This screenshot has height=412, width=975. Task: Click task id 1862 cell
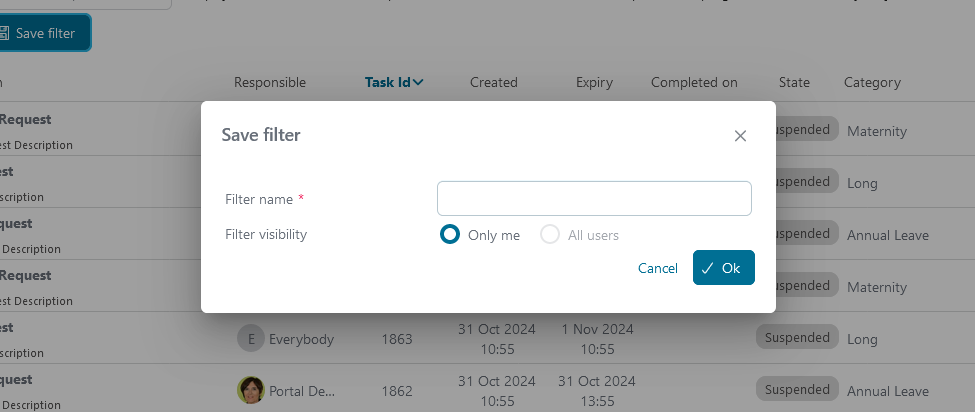pyautogui.click(x=397, y=391)
